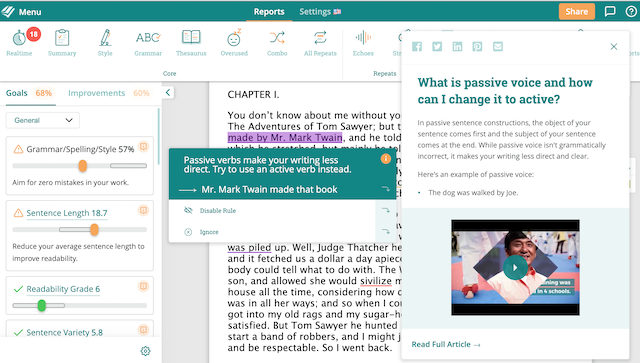The image size is (640, 363).
Task: Open the help question mark icon
Action: pyautogui.click(x=631, y=11)
